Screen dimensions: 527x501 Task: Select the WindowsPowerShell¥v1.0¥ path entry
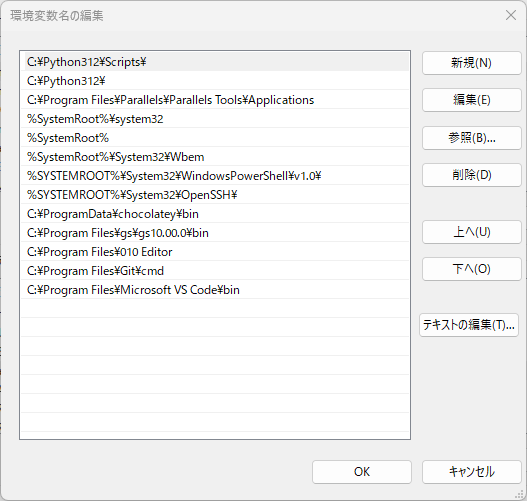pyautogui.click(x=215, y=176)
